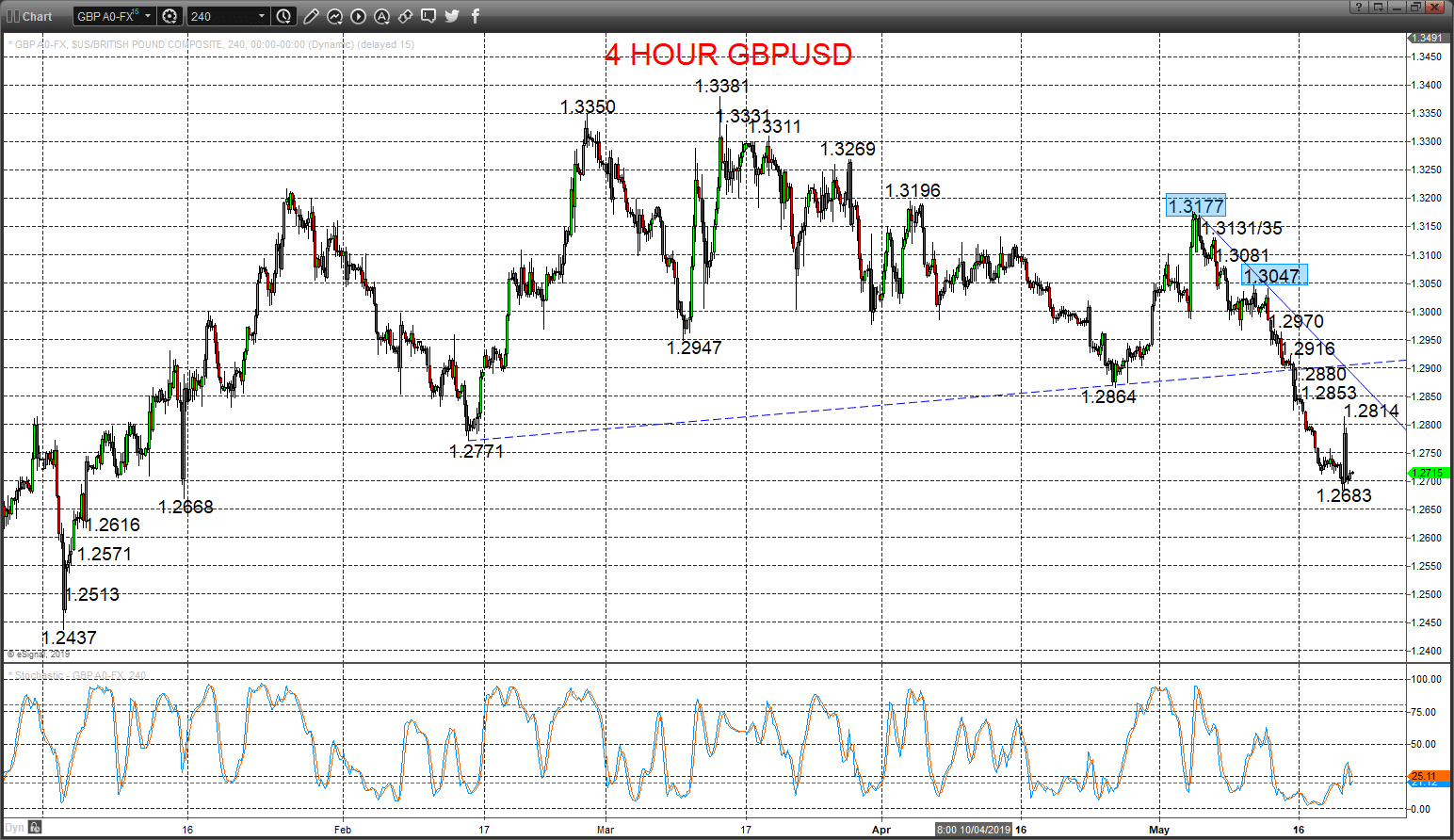Select the pencil drawing tool

(x=312, y=16)
